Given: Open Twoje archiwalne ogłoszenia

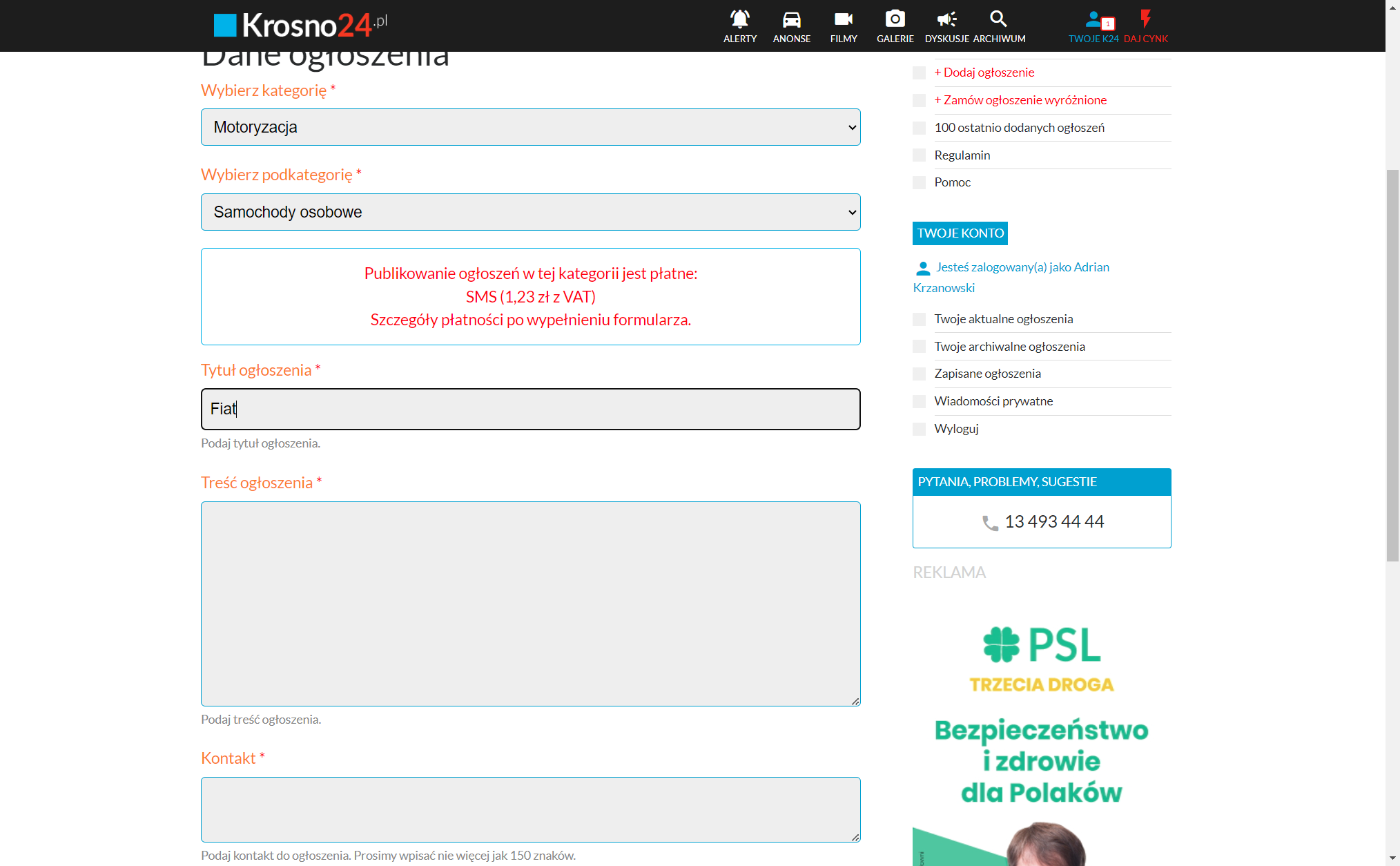Looking at the screenshot, I should coord(1009,347).
